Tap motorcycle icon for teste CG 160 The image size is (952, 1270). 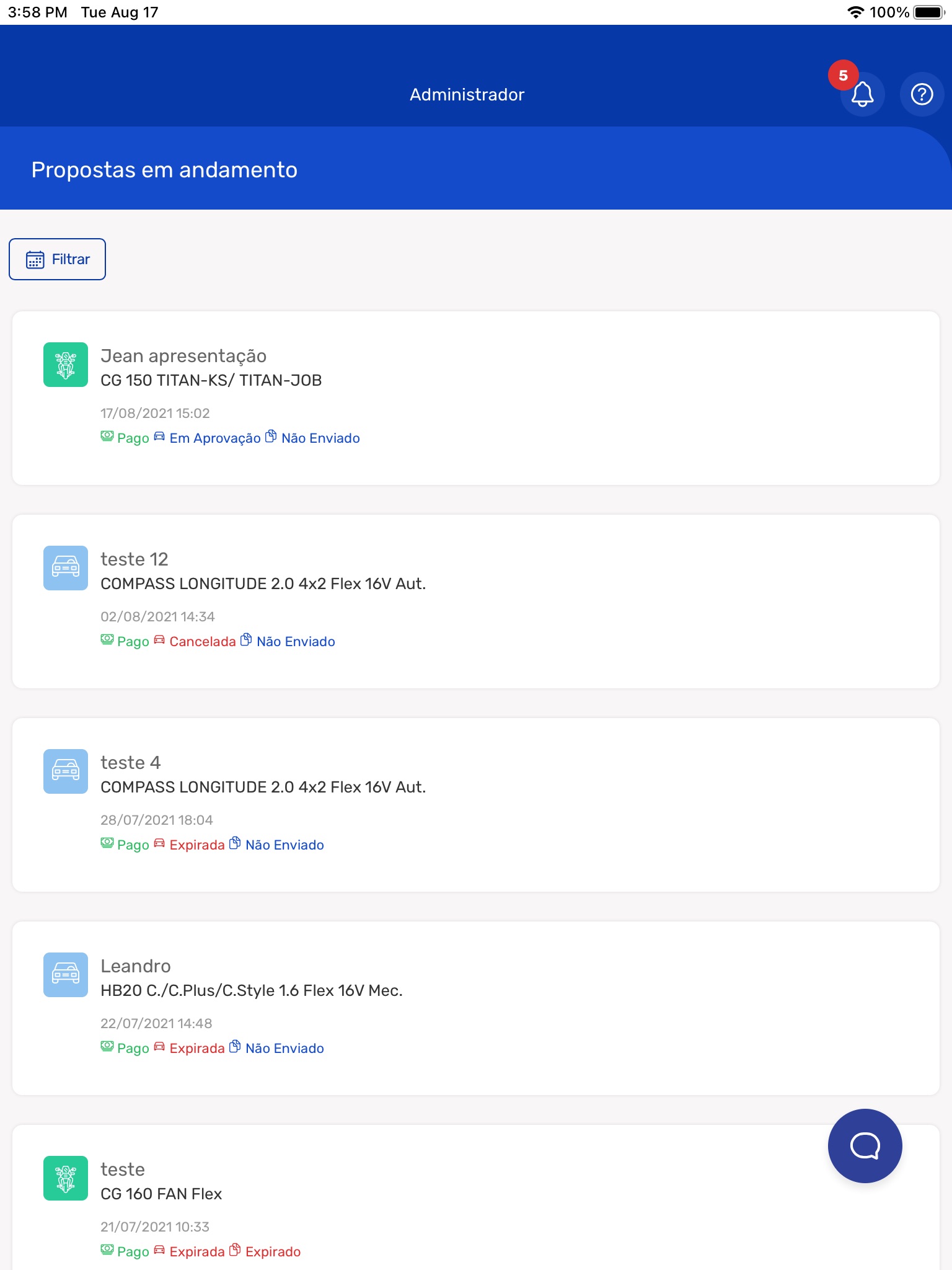pos(66,1178)
